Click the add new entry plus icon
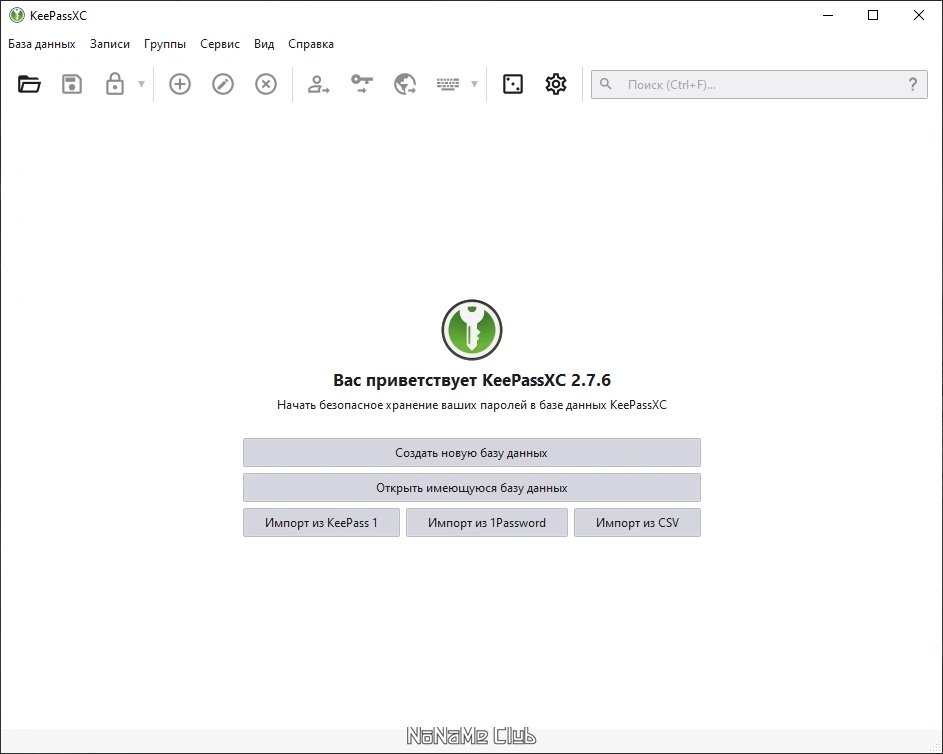 (180, 84)
